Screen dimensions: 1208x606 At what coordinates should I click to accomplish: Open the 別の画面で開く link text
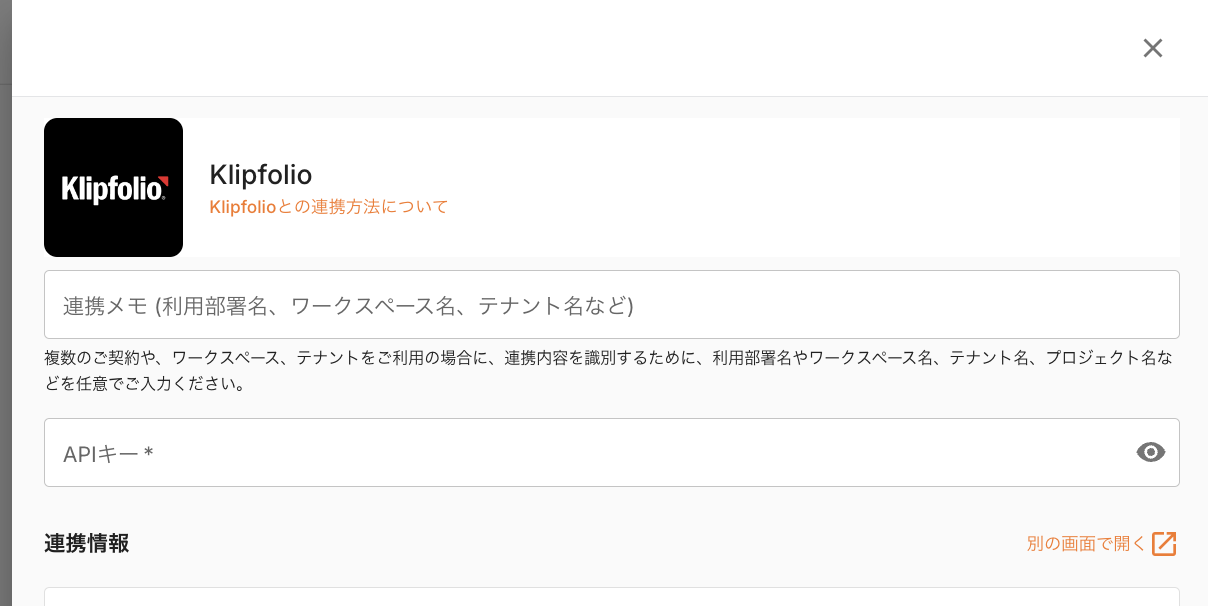(x=1086, y=544)
